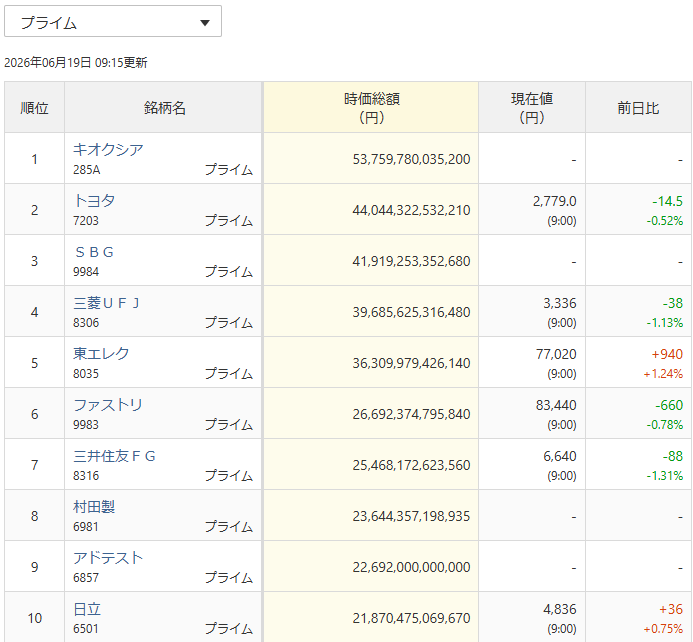Select market cap 36,309,979,426,140
Screen dimensions: 693x642
click(411, 363)
